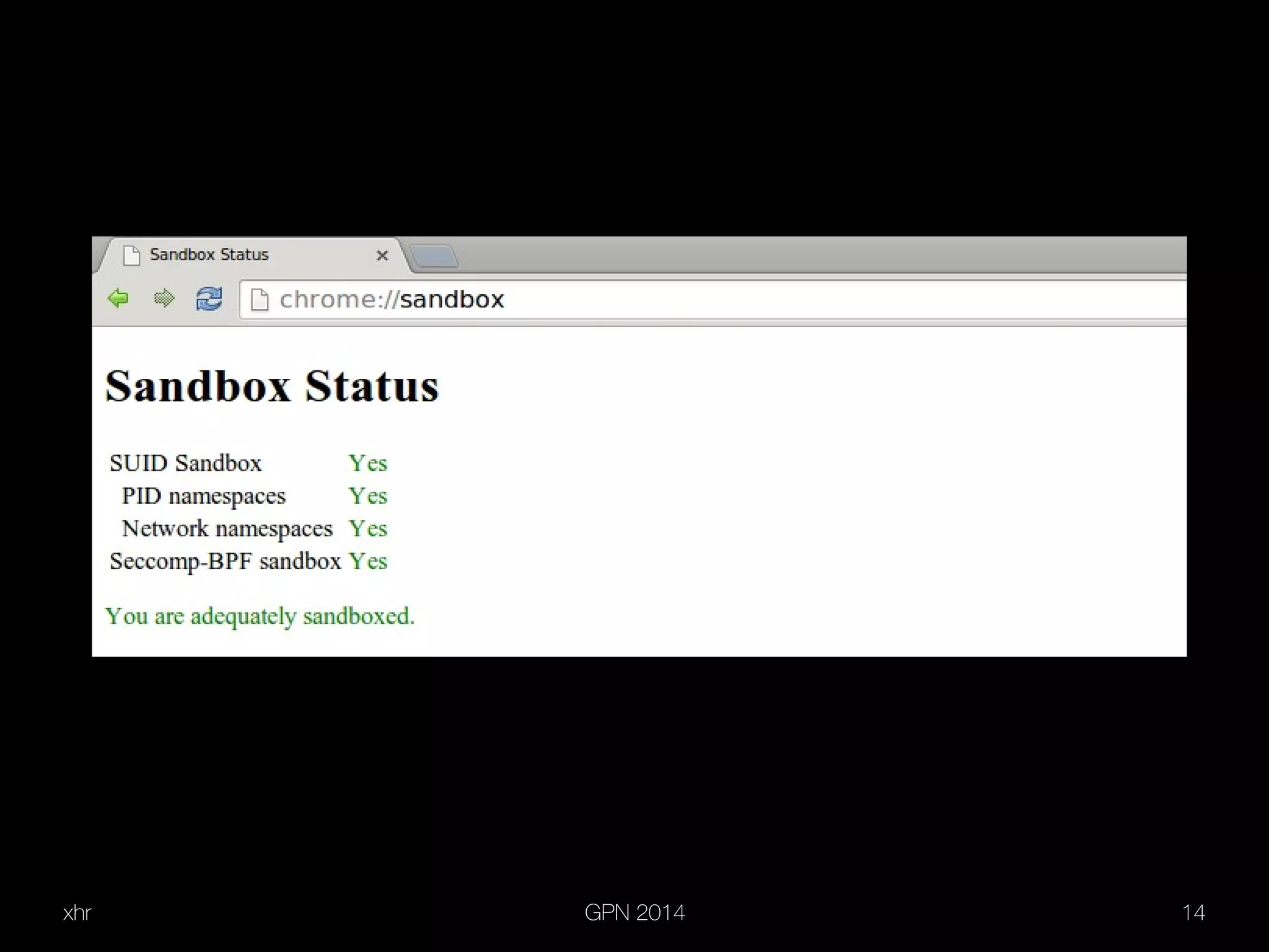Click Yes beside Network namespaces

(368, 529)
